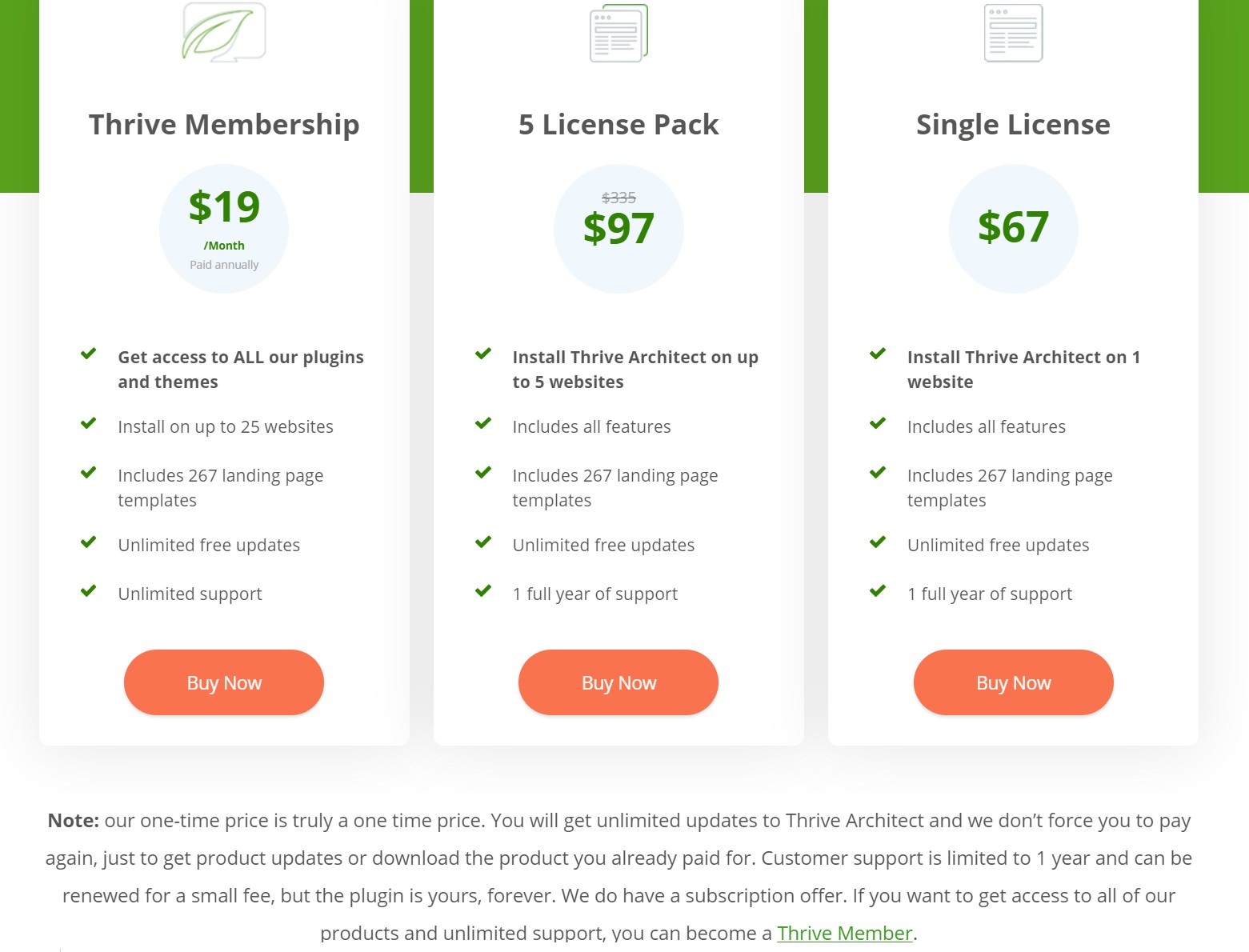
Task: Click checkmark beside 'Install Thrive Architect on up to 5 websites'
Action: tap(483, 354)
